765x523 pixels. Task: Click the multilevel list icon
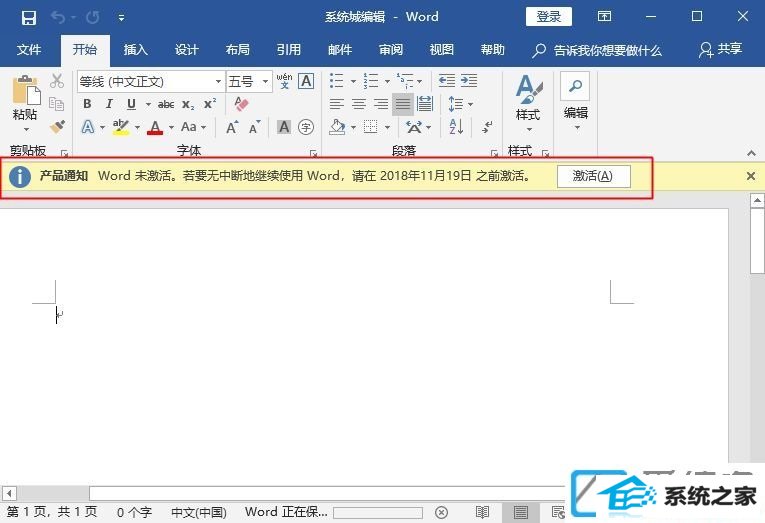(x=404, y=80)
